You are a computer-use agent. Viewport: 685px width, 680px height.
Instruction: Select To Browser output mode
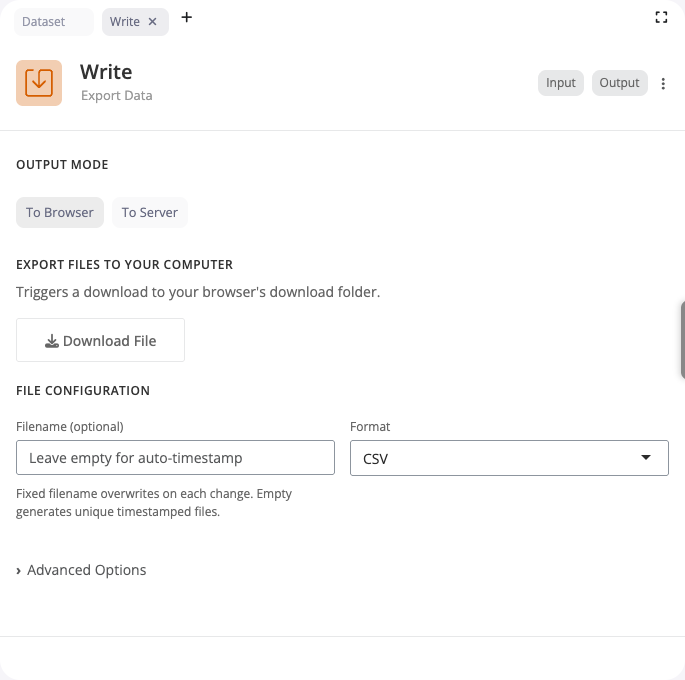coord(60,212)
